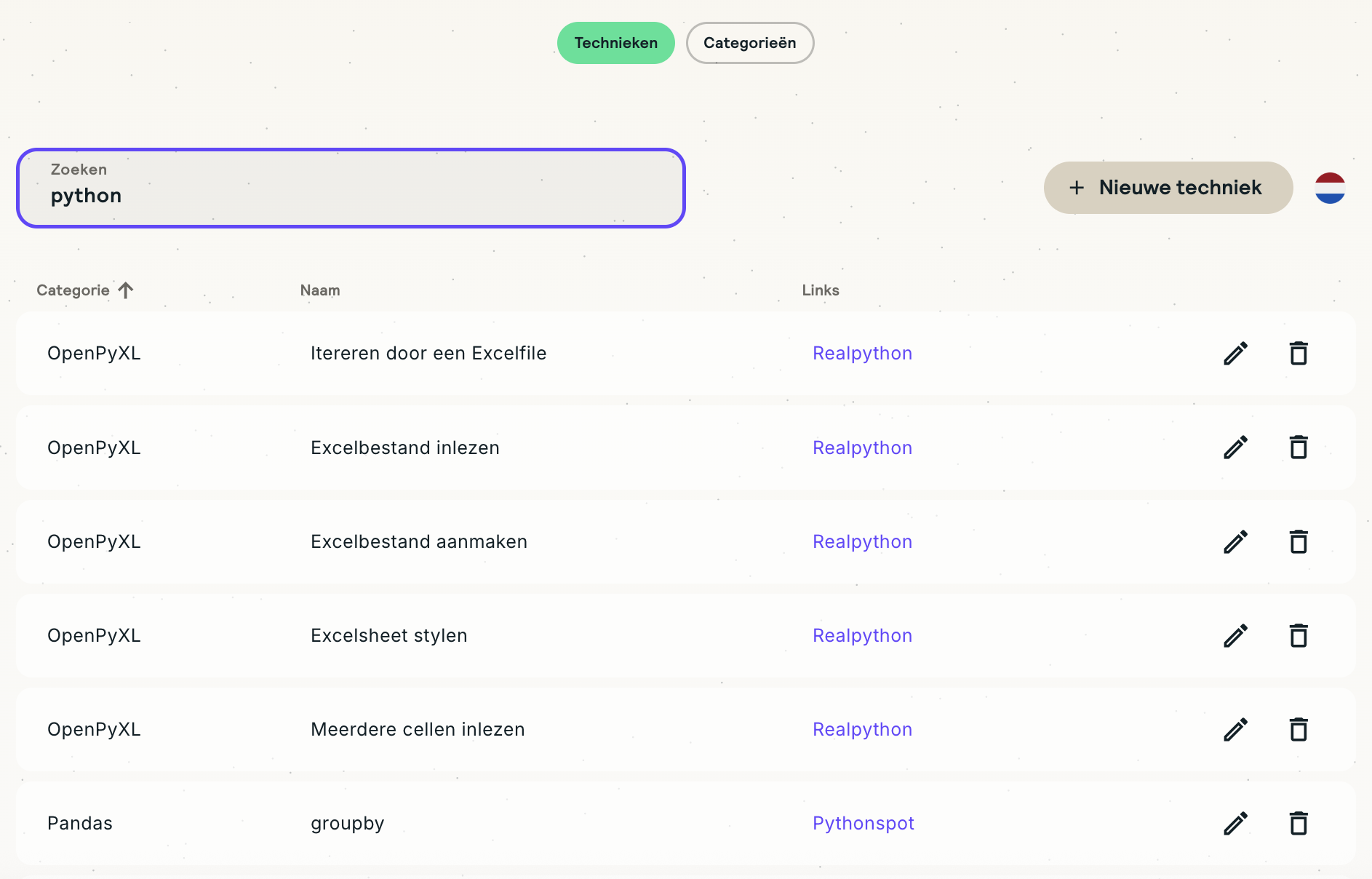Trash the 'Meerdere cellen inlezen' row
This screenshot has width=1372, height=879.
[1299, 729]
